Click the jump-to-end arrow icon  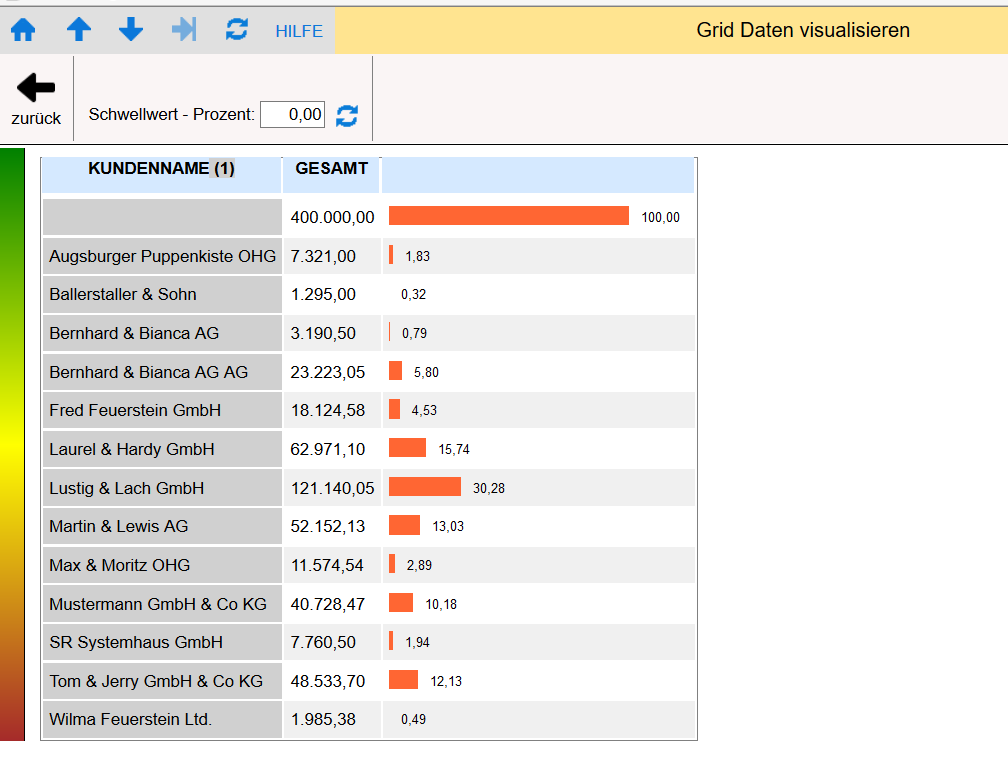point(184,30)
